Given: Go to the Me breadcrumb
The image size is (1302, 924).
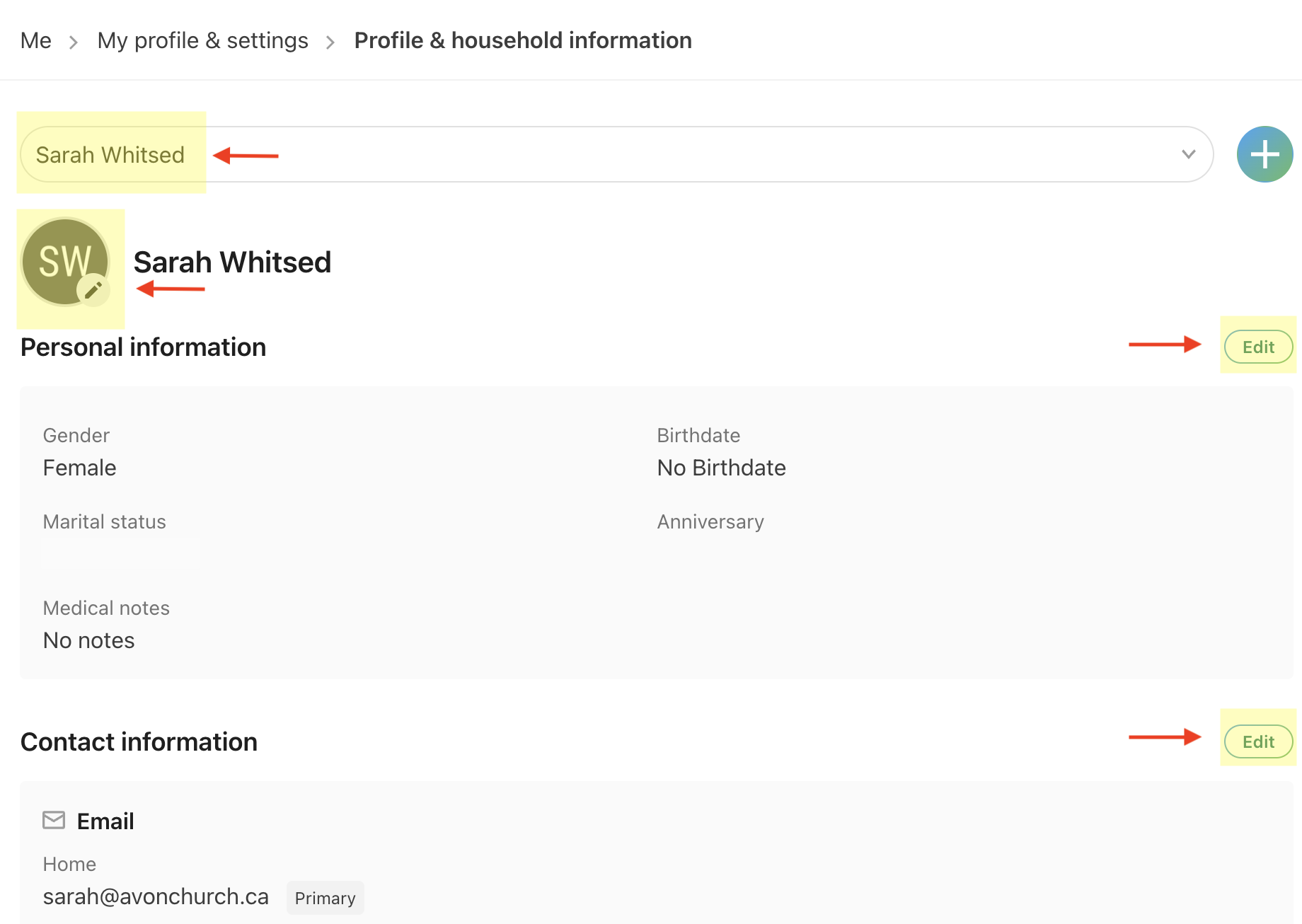Looking at the screenshot, I should [x=36, y=41].
